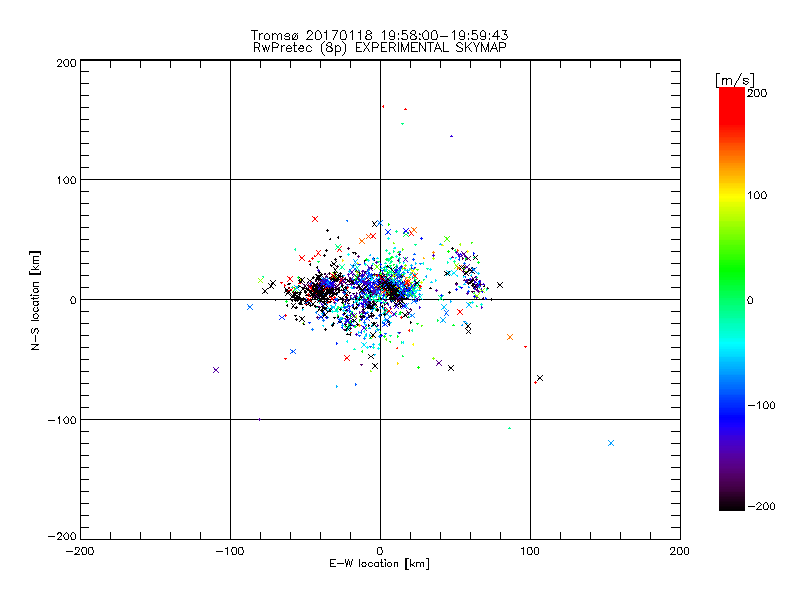
Task: Click the colorbar label '-100'
Action: point(761,406)
